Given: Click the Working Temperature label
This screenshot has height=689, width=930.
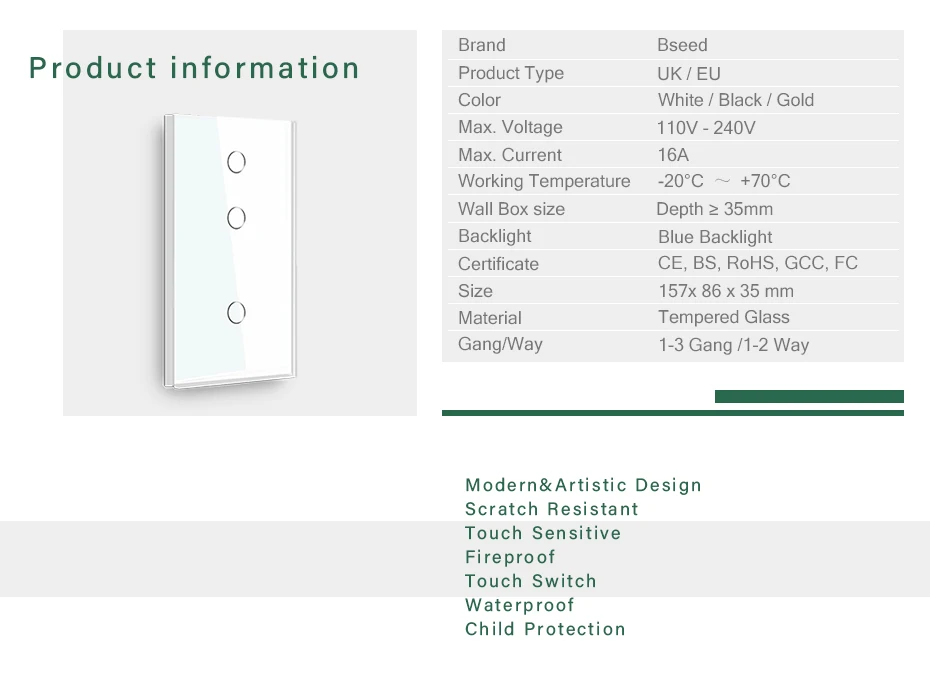Looking at the screenshot, I should (544, 181).
